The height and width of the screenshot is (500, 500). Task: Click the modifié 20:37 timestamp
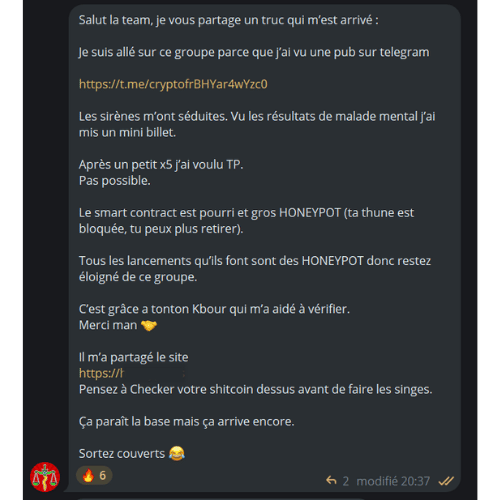pos(393,481)
